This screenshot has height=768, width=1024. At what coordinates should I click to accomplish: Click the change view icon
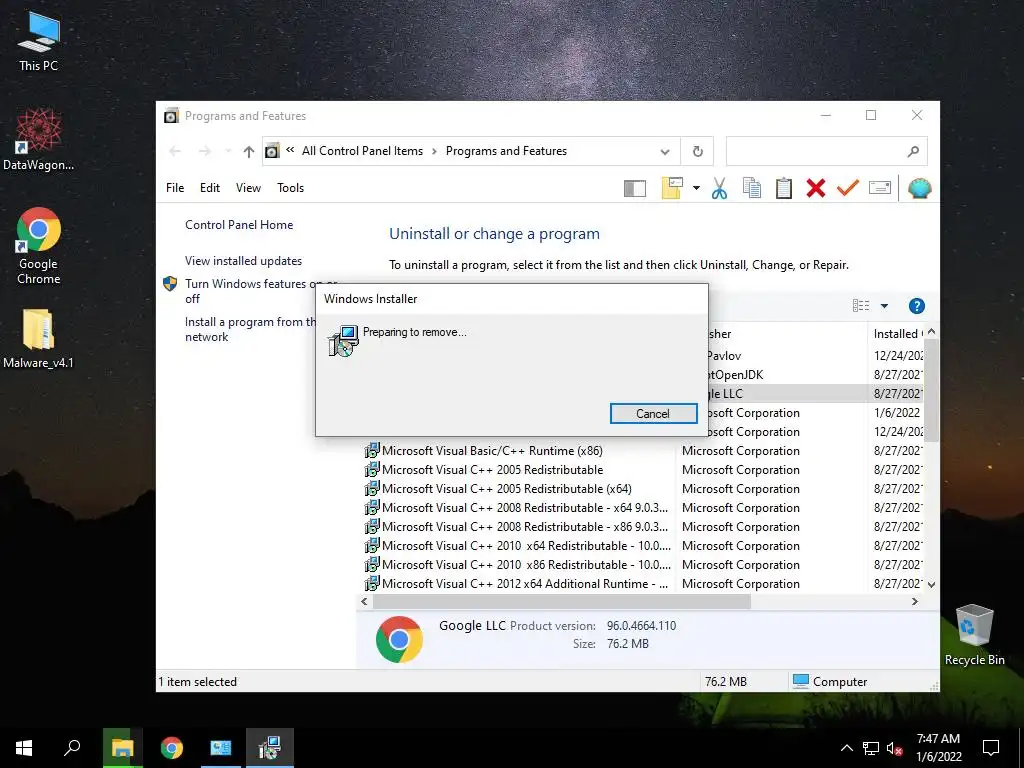pos(861,306)
